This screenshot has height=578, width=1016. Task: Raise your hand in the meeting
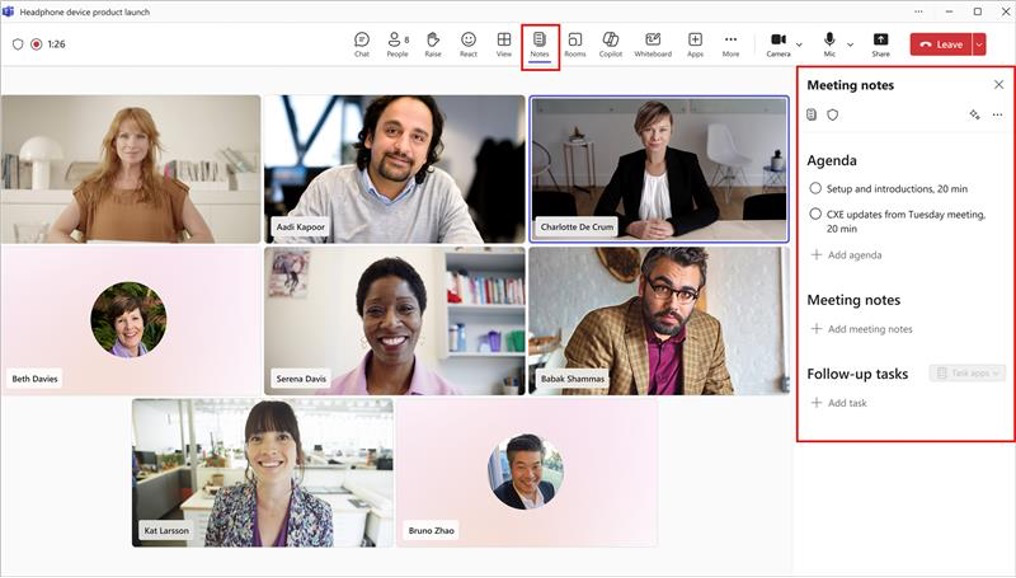click(x=433, y=44)
